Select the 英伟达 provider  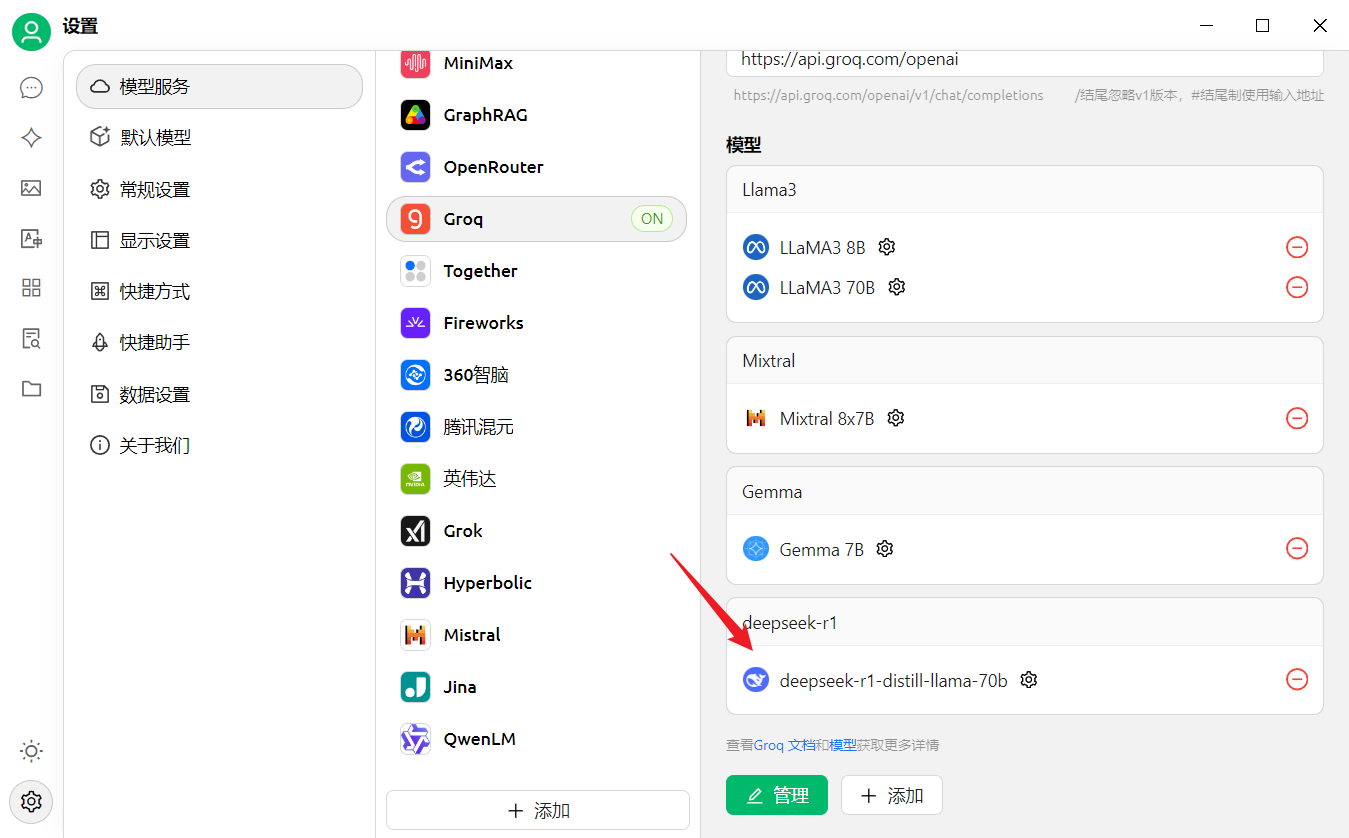(536, 479)
